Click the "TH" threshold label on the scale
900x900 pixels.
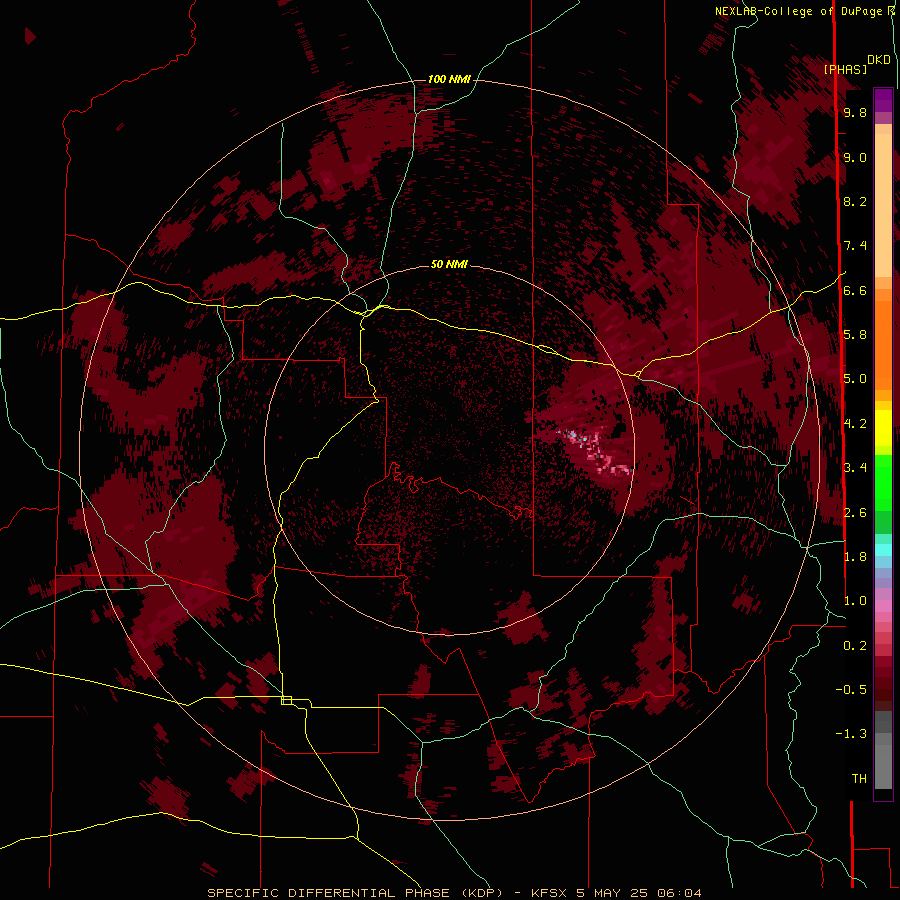[x=859, y=779]
